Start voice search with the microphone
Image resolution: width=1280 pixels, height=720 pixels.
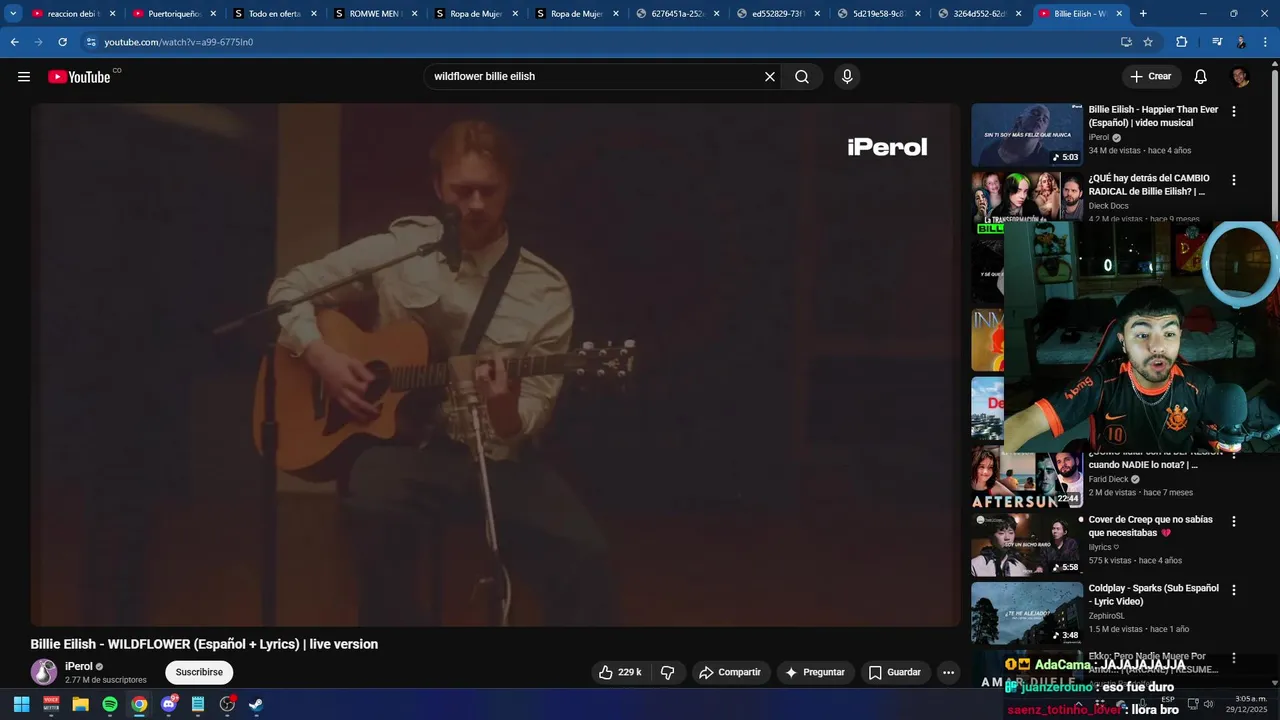point(847,77)
